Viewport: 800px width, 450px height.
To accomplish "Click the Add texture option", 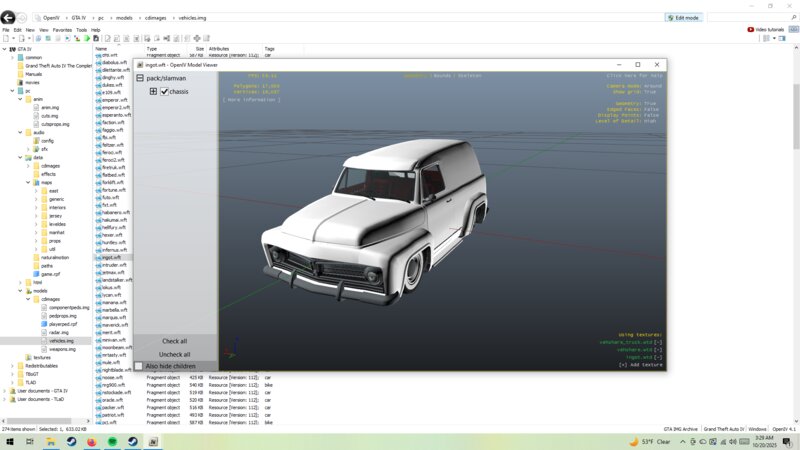I will (x=641, y=365).
